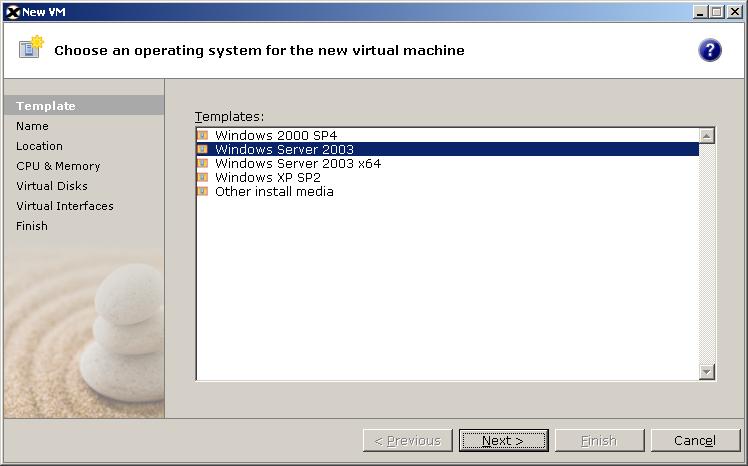The width and height of the screenshot is (748, 466).
Task: Click the icon beside Other install media
Action: point(203,191)
